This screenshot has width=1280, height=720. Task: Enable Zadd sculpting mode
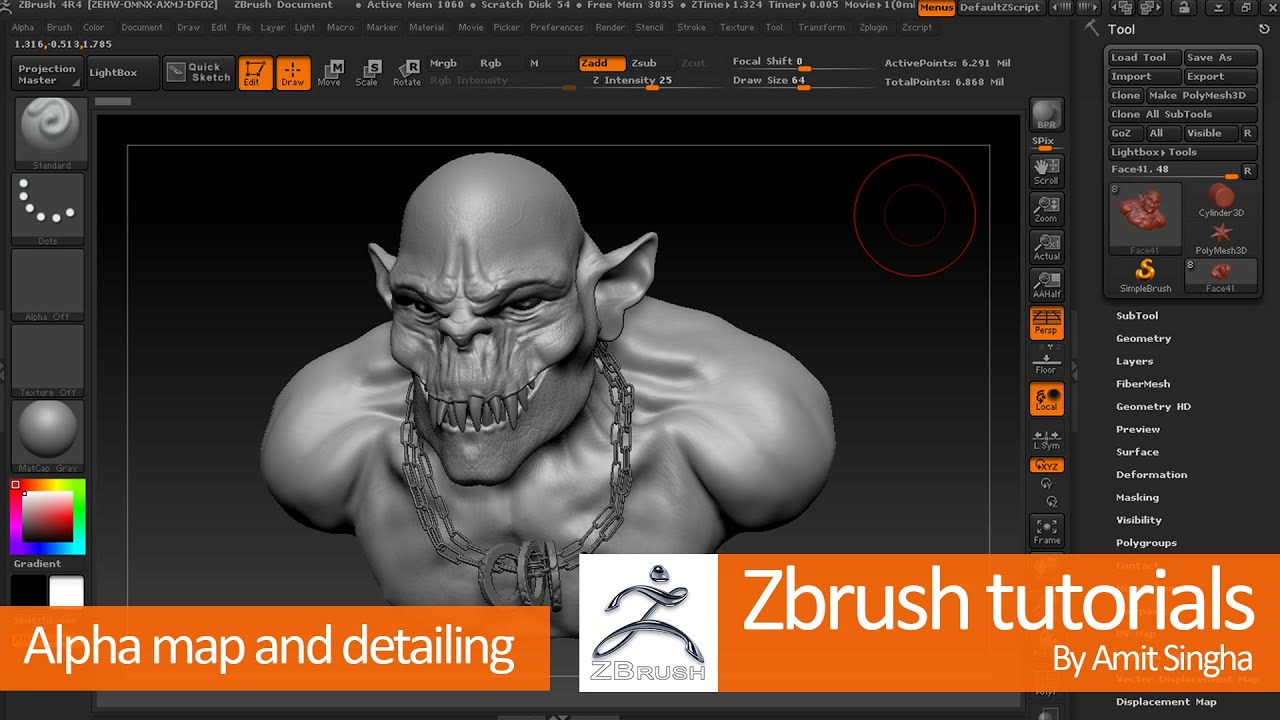coord(602,63)
